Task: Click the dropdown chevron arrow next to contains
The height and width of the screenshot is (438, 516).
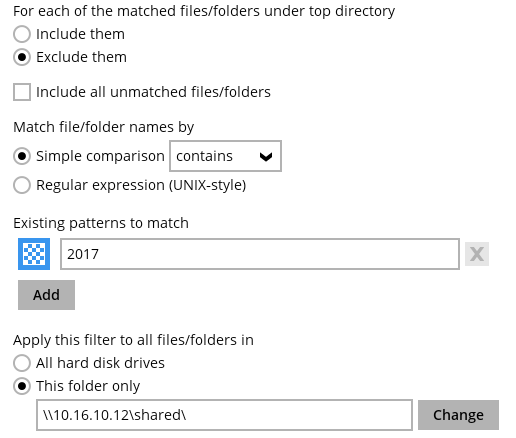Action: pos(266,156)
